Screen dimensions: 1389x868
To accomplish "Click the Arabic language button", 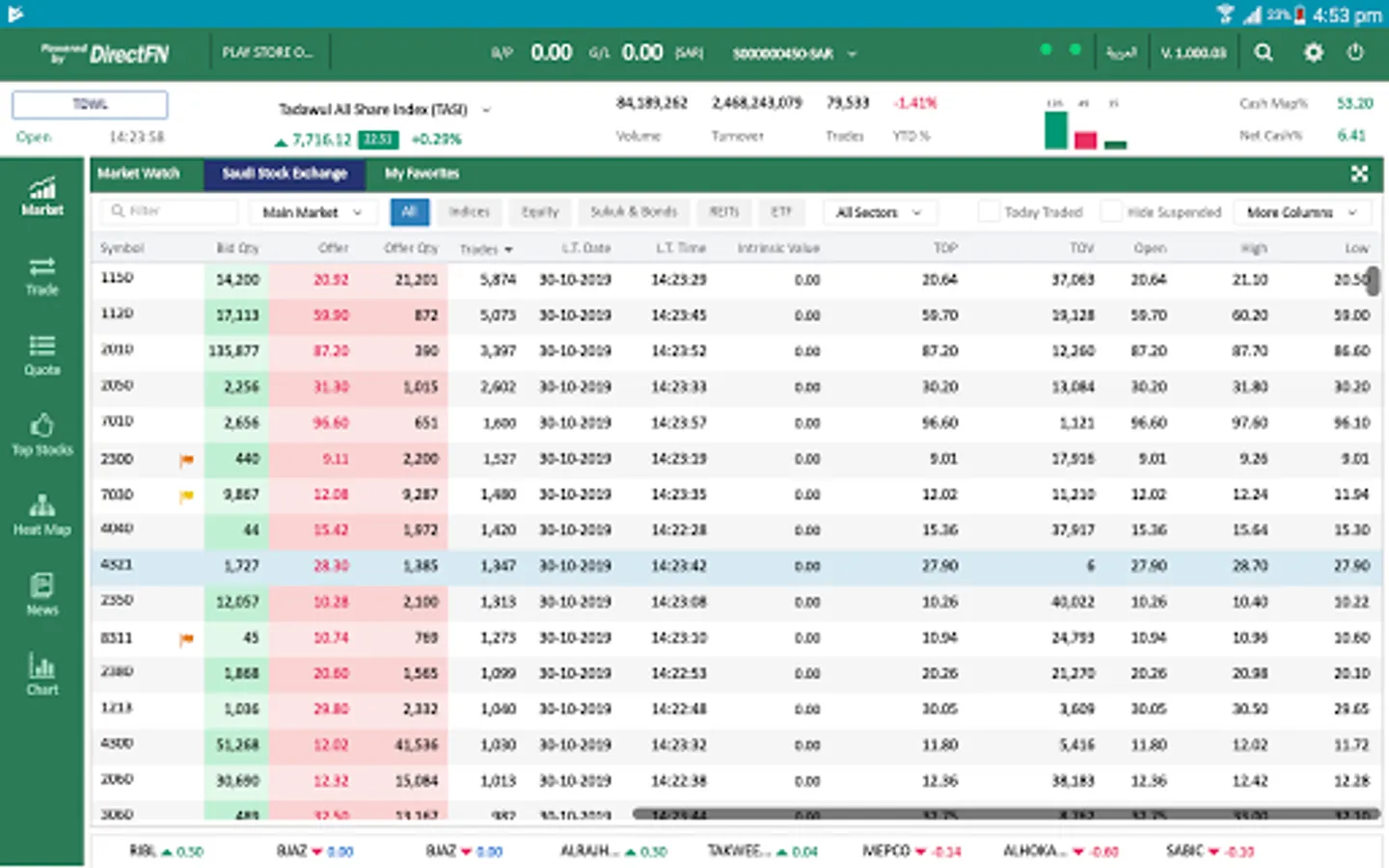I will (1121, 53).
